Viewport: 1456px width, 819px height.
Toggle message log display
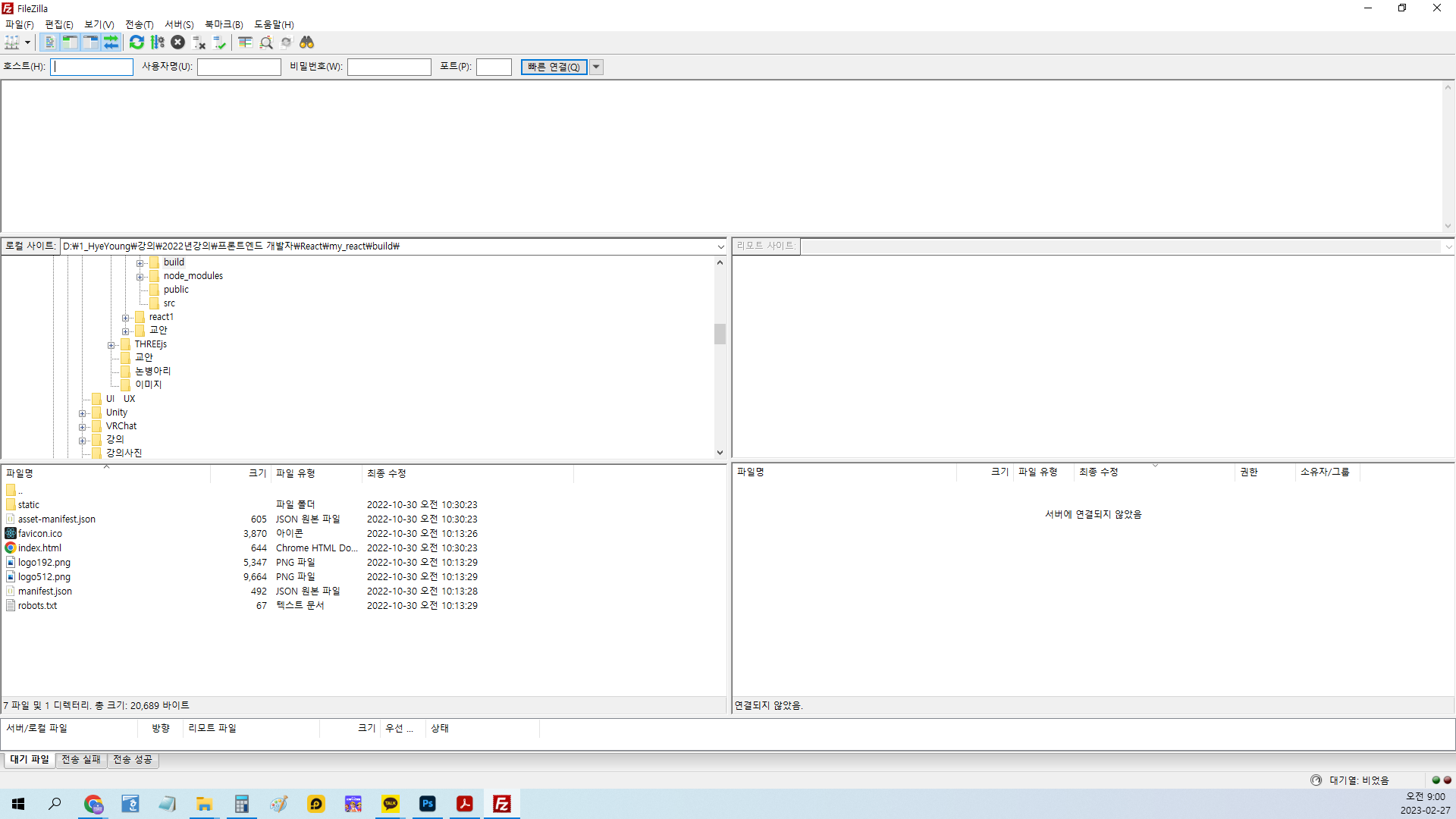pos(49,42)
